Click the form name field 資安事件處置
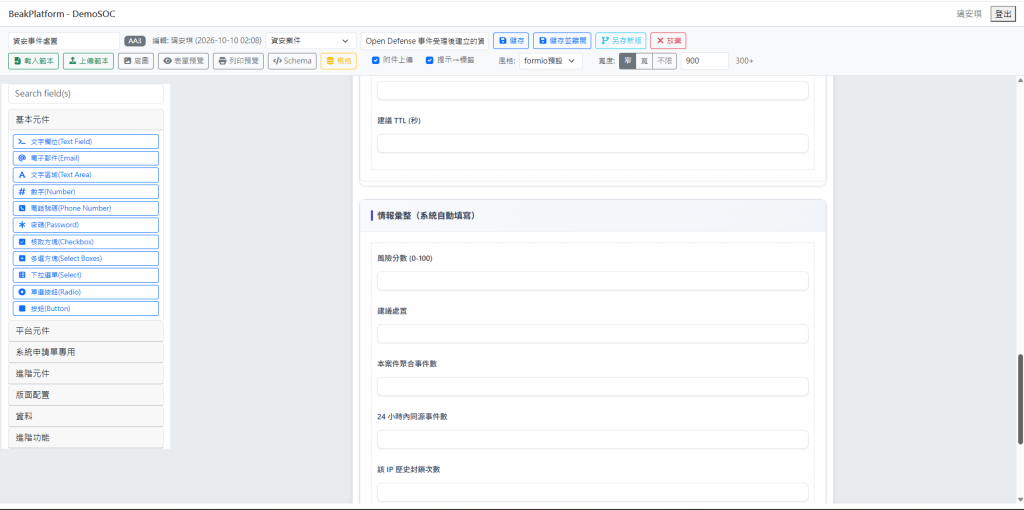1024x510 pixels. (x=64, y=40)
